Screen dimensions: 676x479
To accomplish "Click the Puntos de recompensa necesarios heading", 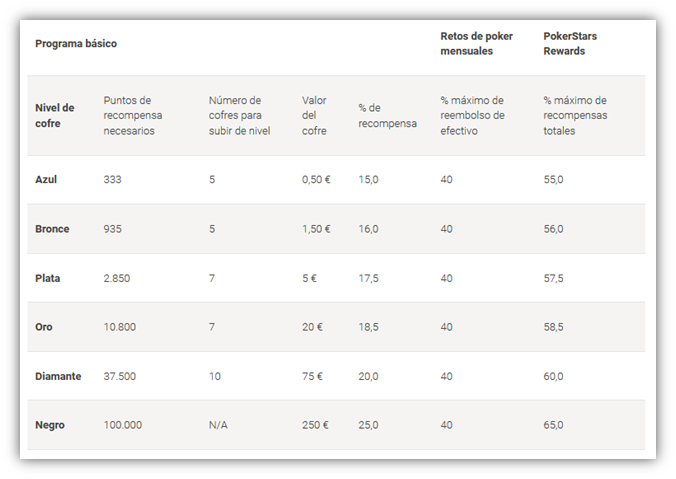I will 133,116.
